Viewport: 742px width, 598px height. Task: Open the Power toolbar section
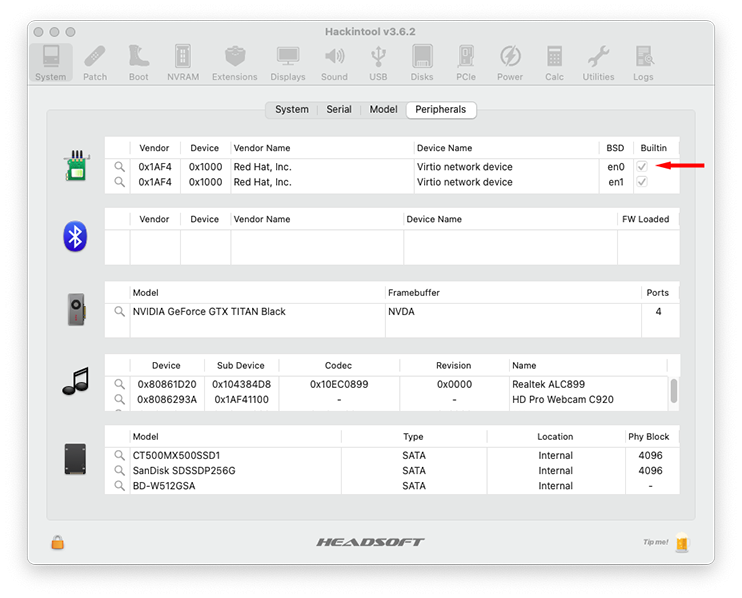click(510, 63)
